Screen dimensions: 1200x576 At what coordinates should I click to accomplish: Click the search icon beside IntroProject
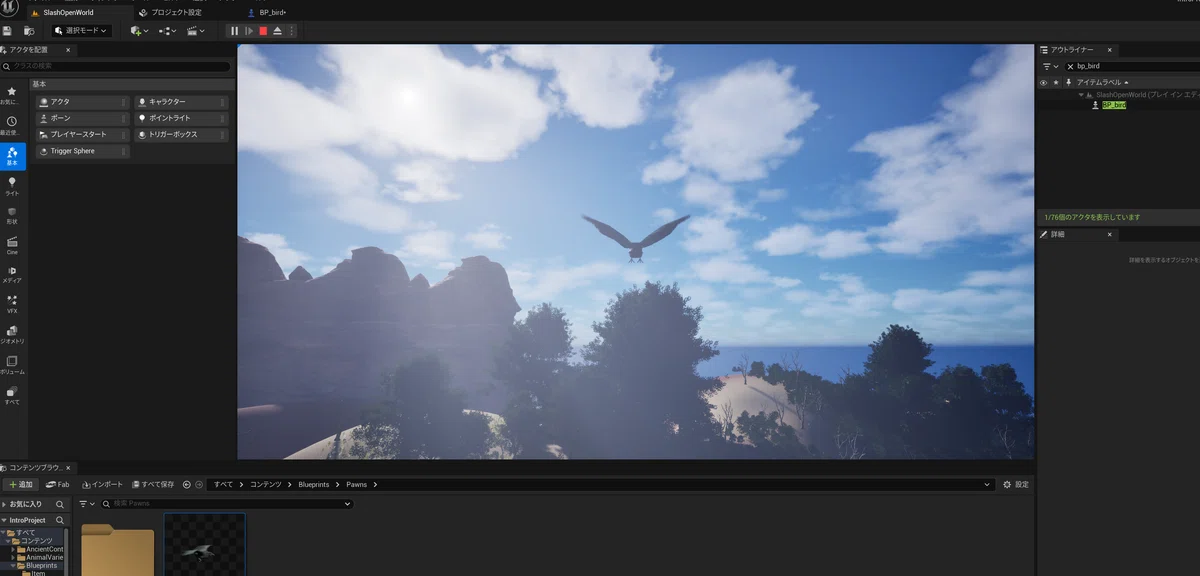[x=60, y=520]
